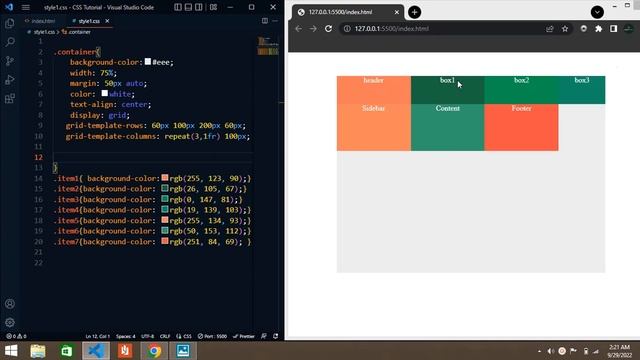Click Spaces: 4 indentation setting

coord(125,336)
